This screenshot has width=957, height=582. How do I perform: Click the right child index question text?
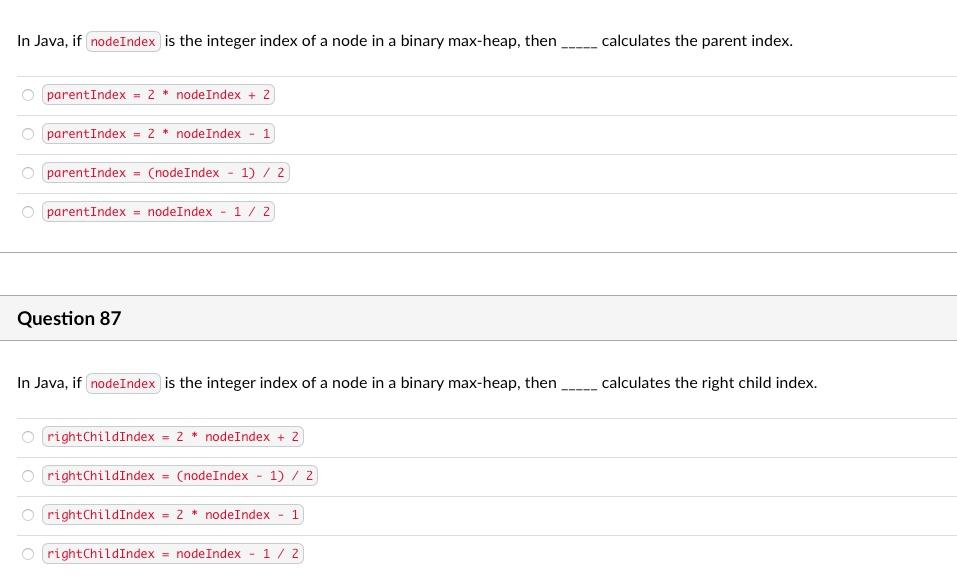pyautogui.click(x=417, y=383)
